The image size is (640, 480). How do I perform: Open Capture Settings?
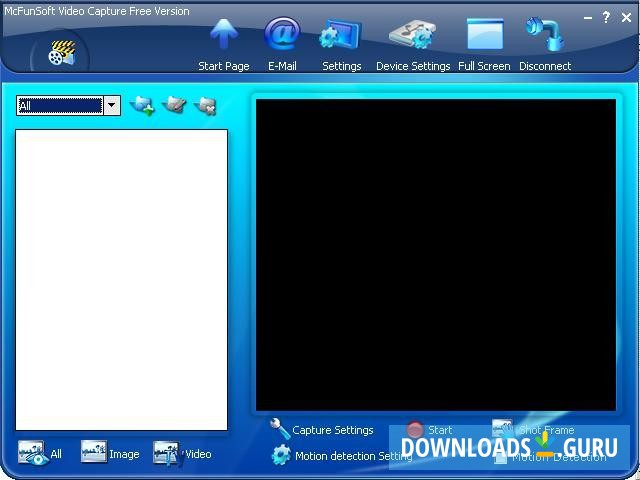tap(322, 429)
